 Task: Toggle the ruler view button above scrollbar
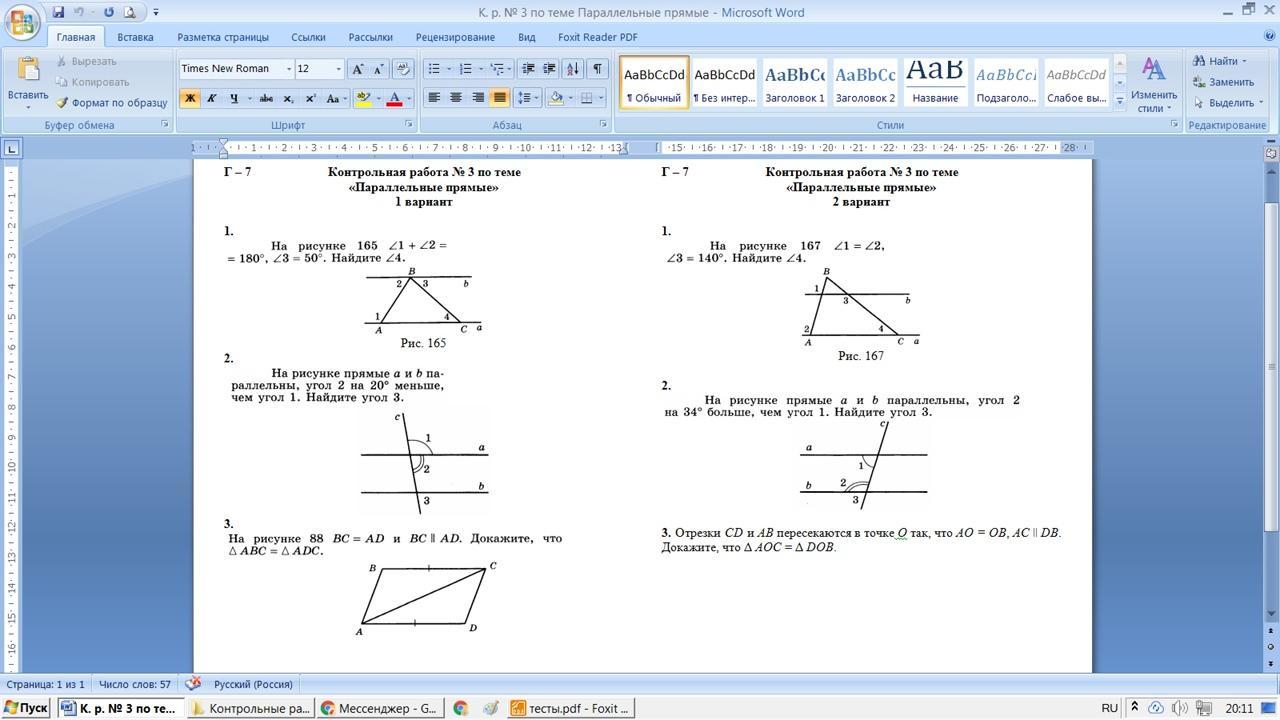coord(1271,153)
